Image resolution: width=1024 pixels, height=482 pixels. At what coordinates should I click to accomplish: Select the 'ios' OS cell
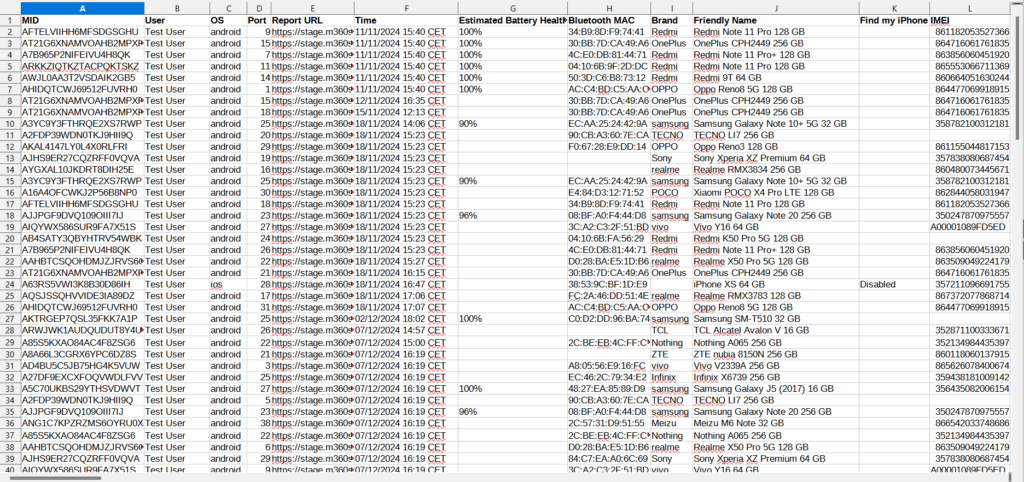coord(228,284)
